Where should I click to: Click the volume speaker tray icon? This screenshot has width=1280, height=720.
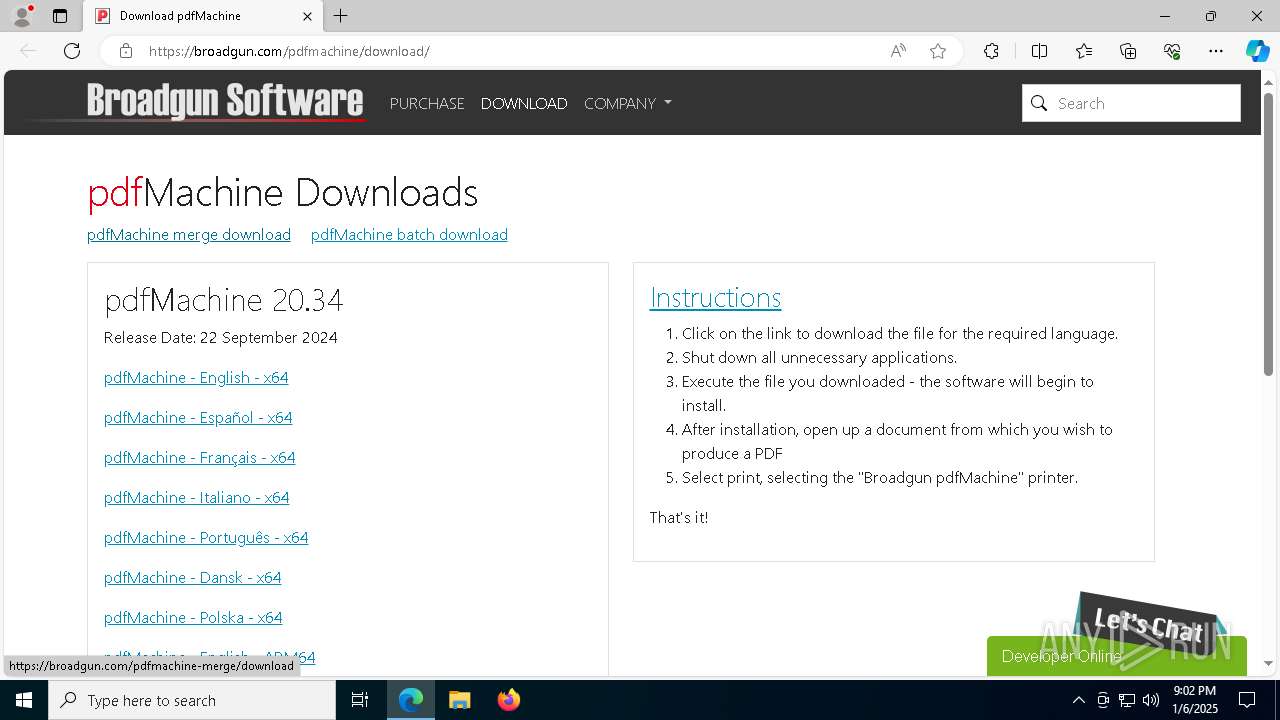[x=1151, y=700]
